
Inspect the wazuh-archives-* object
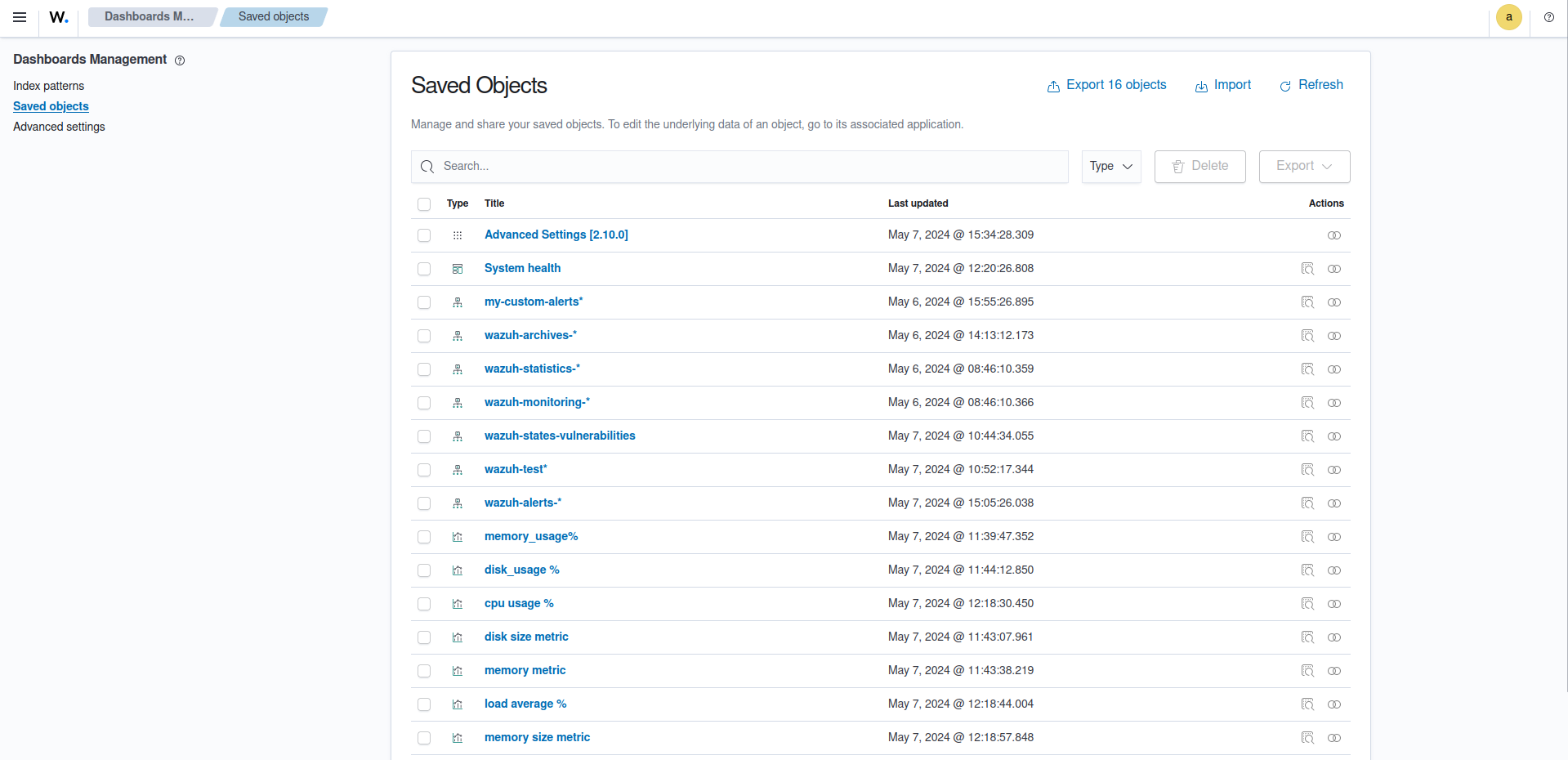[1307, 336]
